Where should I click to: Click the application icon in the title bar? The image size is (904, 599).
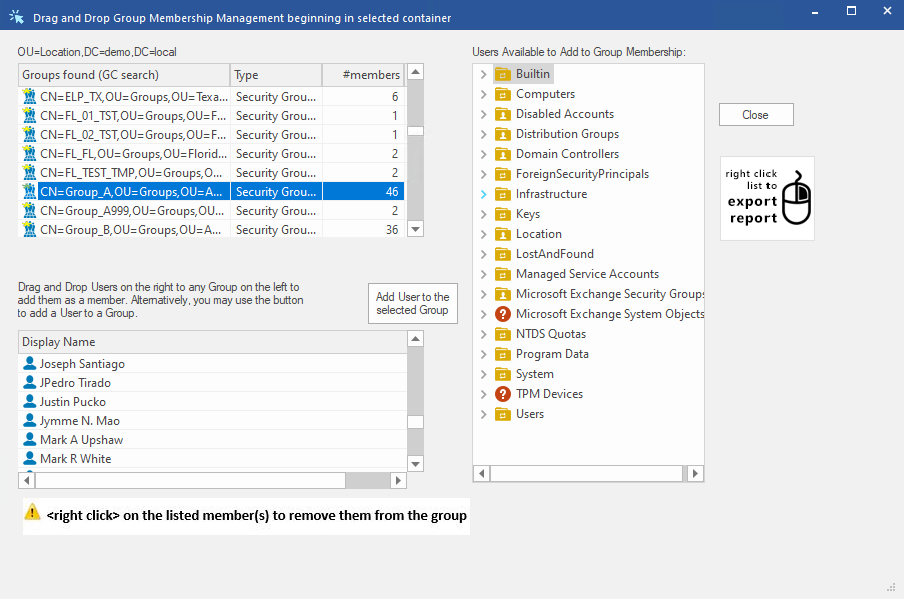click(16, 17)
